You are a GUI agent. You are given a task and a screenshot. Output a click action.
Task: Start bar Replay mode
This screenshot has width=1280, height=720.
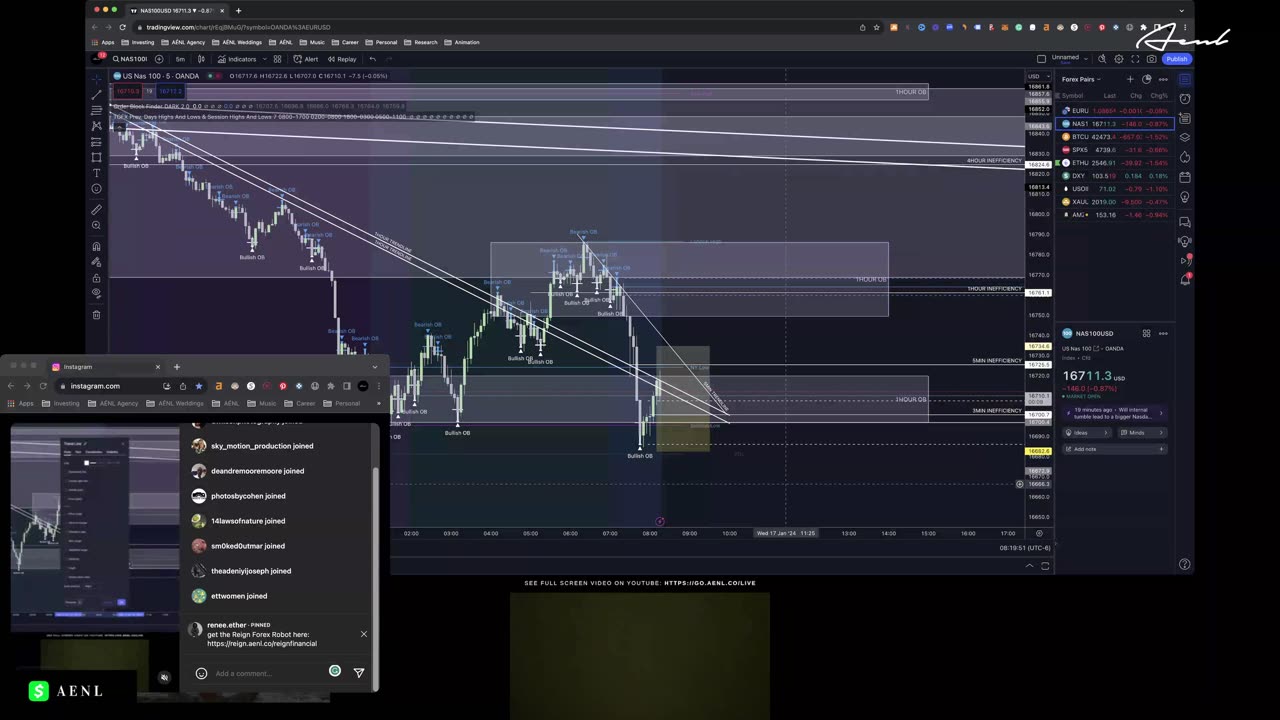click(x=341, y=59)
